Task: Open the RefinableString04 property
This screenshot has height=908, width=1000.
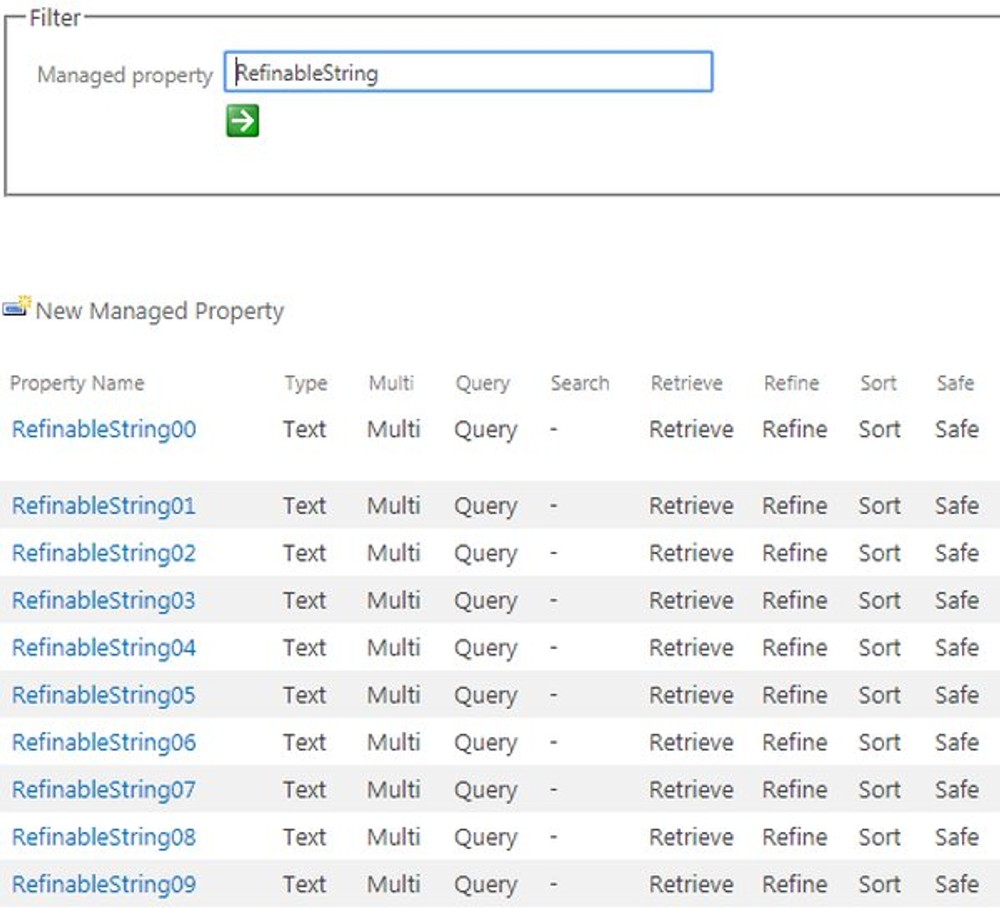Action: pyautogui.click(x=101, y=647)
